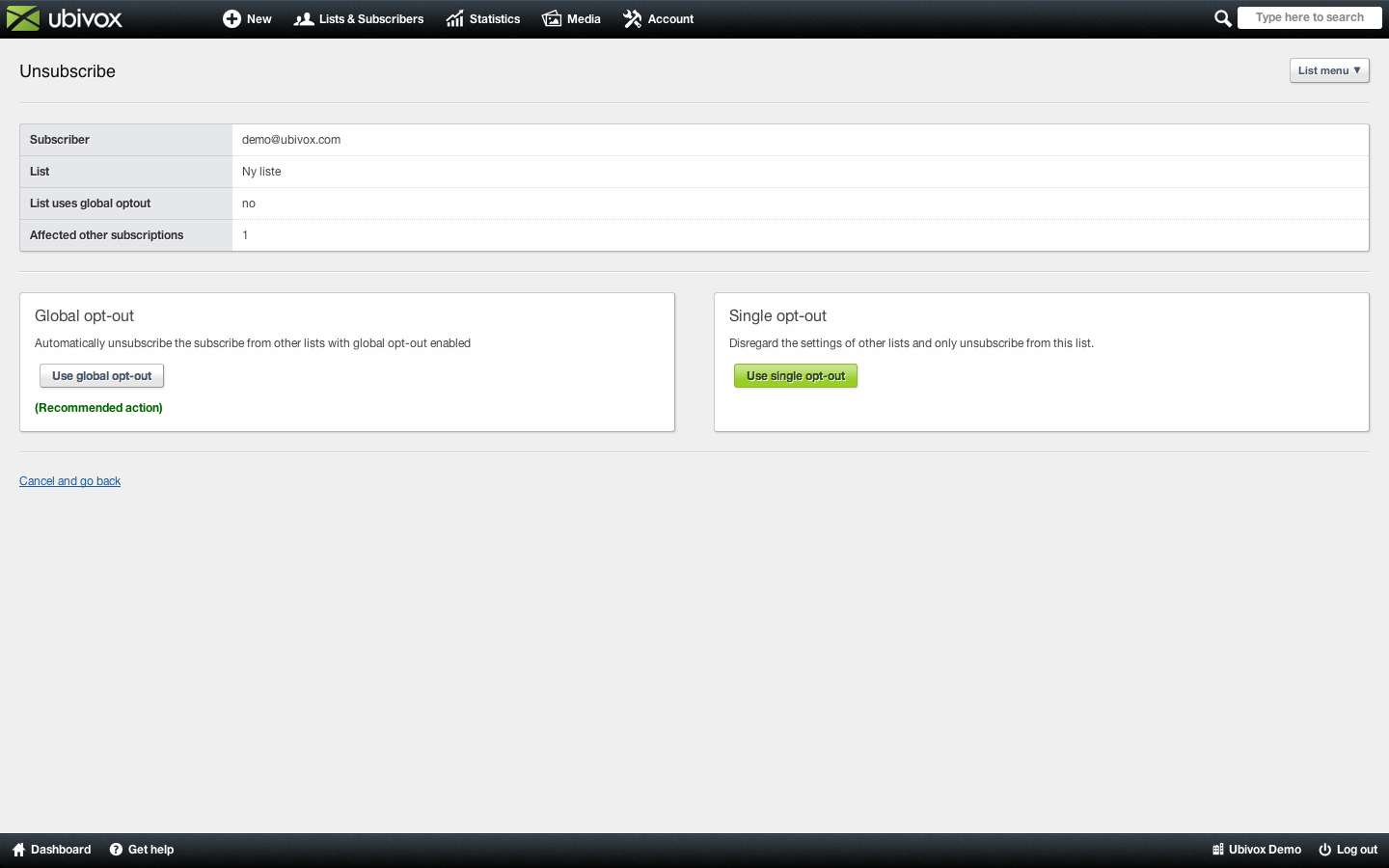The width and height of the screenshot is (1389, 868).
Task: Follow the Cancel and go back link
Action: (x=69, y=481)
